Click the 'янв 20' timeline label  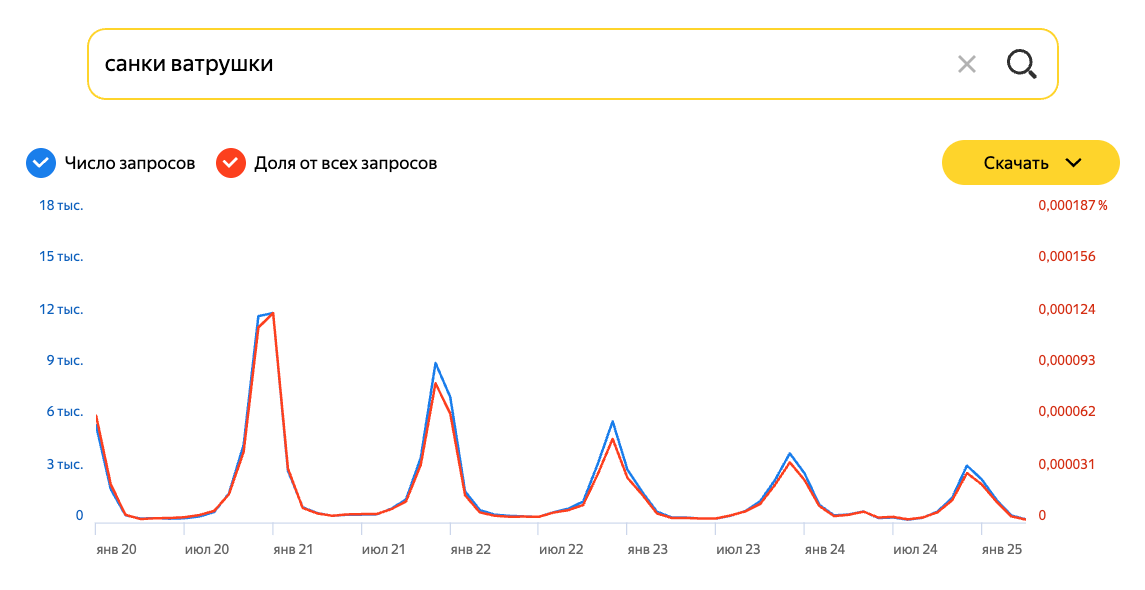point(116,549)
